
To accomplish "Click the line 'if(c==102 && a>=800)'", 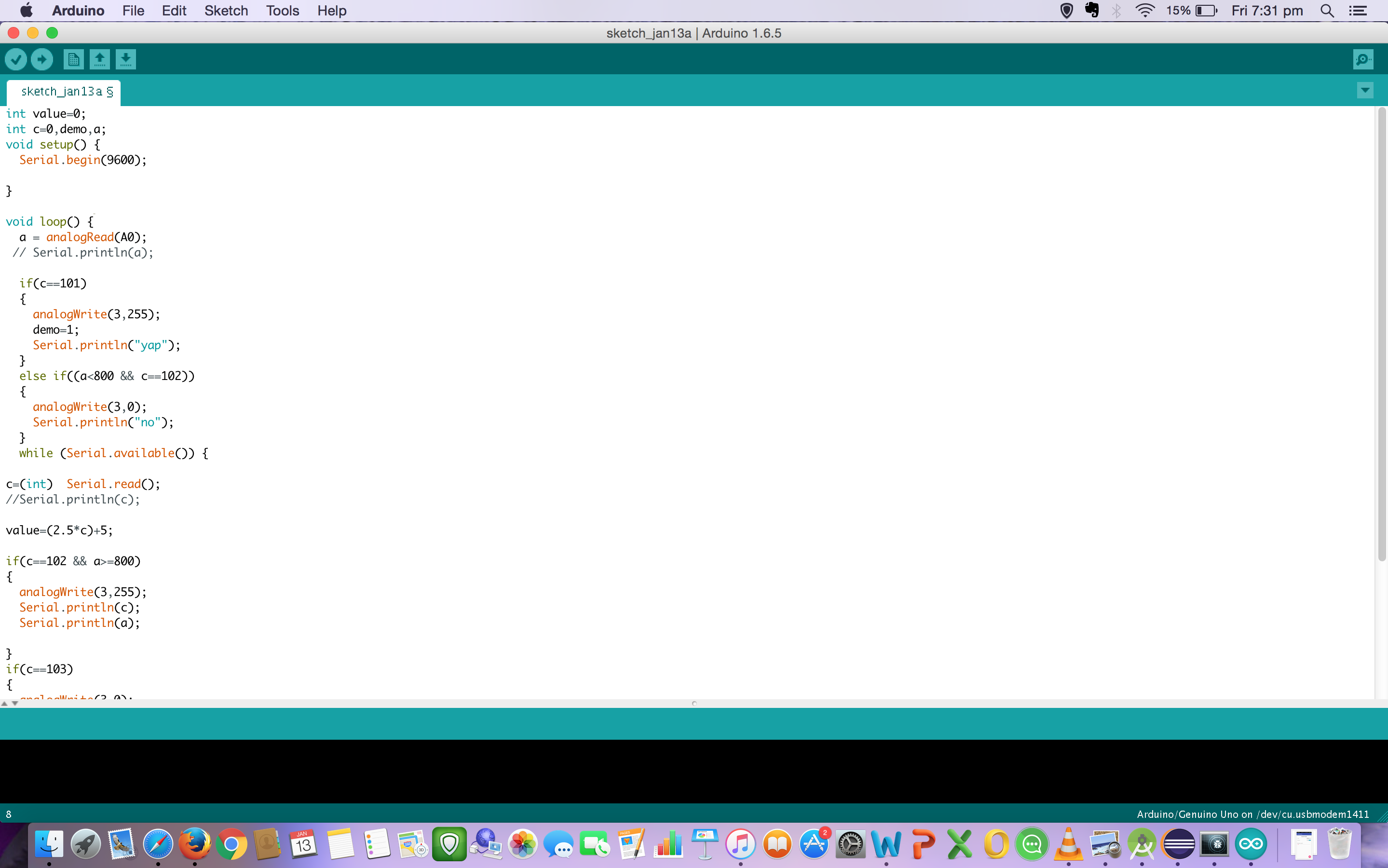I will (73, 561).
